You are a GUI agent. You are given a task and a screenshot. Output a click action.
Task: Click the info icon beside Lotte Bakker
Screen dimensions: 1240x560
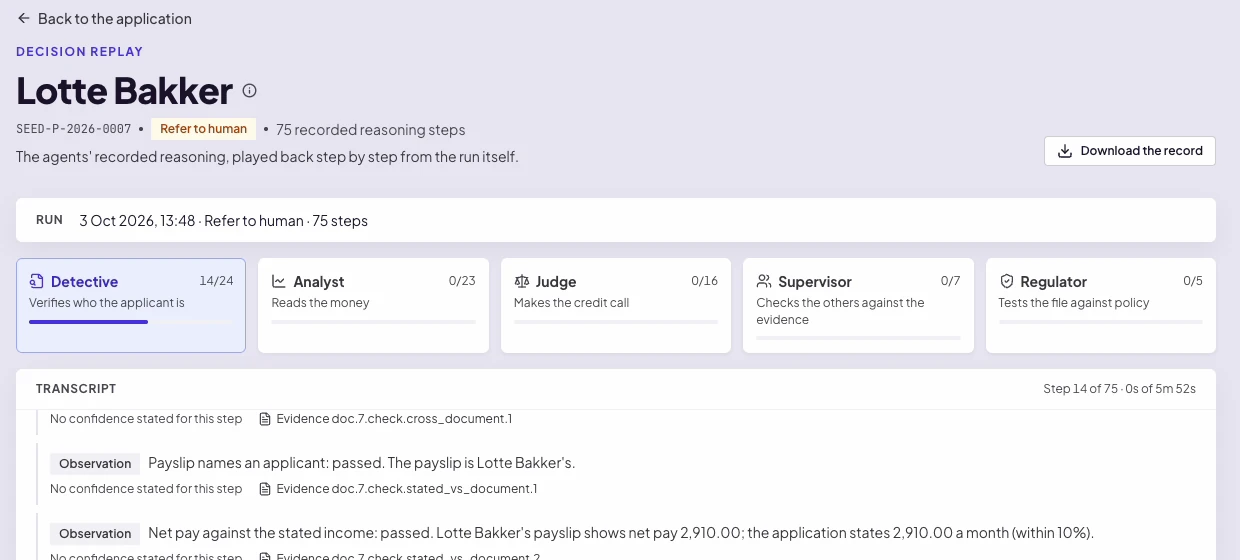click(250, 91)
